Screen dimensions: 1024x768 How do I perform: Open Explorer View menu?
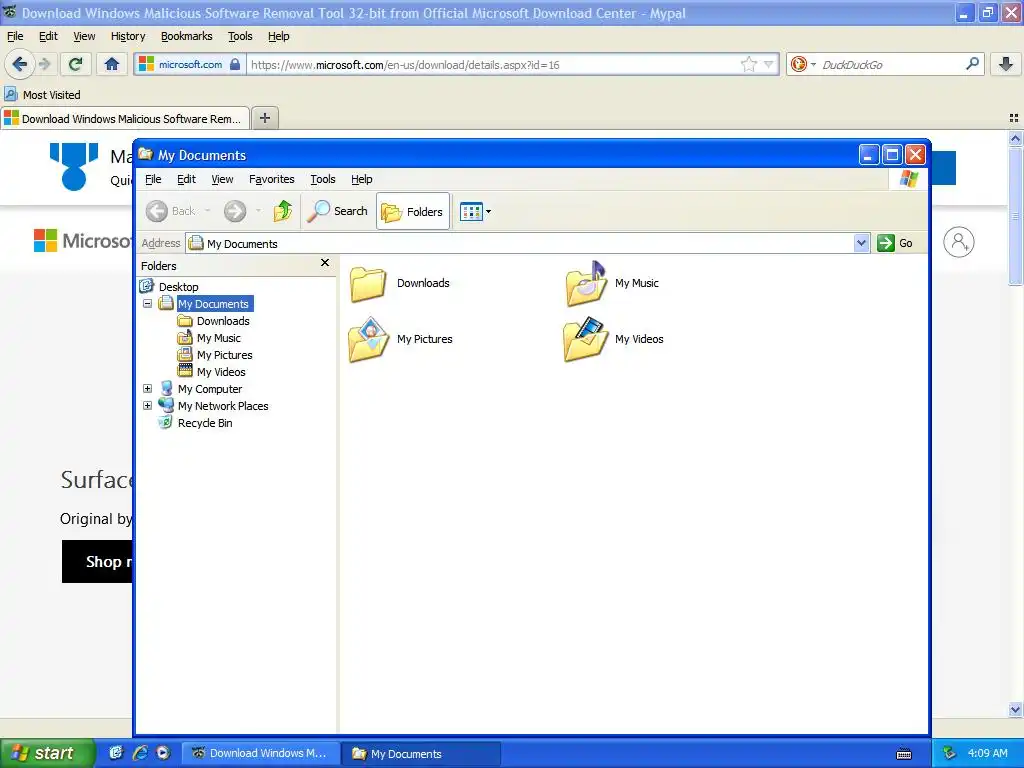(x=222, y=179)
